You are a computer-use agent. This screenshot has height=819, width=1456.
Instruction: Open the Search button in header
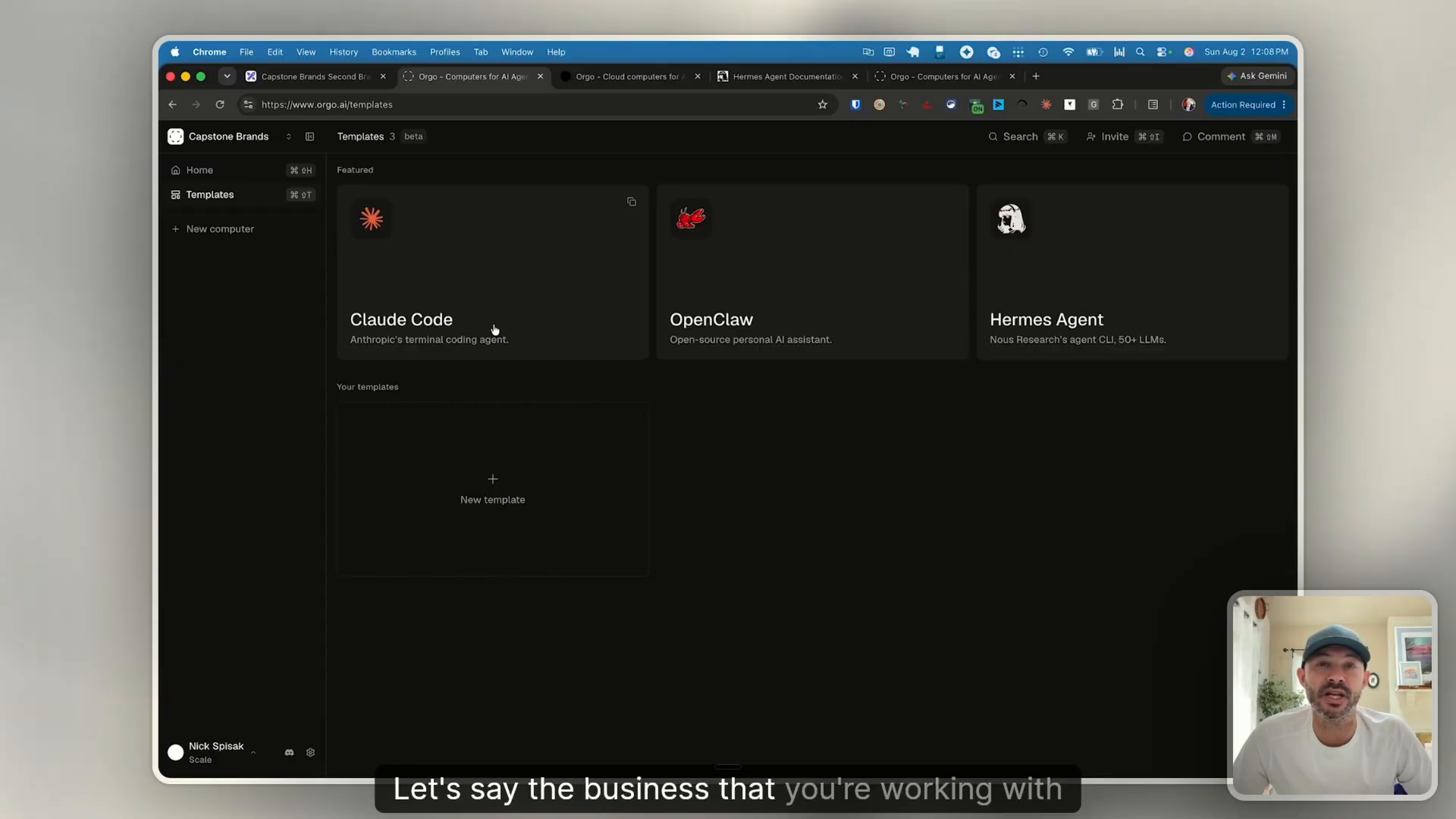click(x=1027, y=136)
